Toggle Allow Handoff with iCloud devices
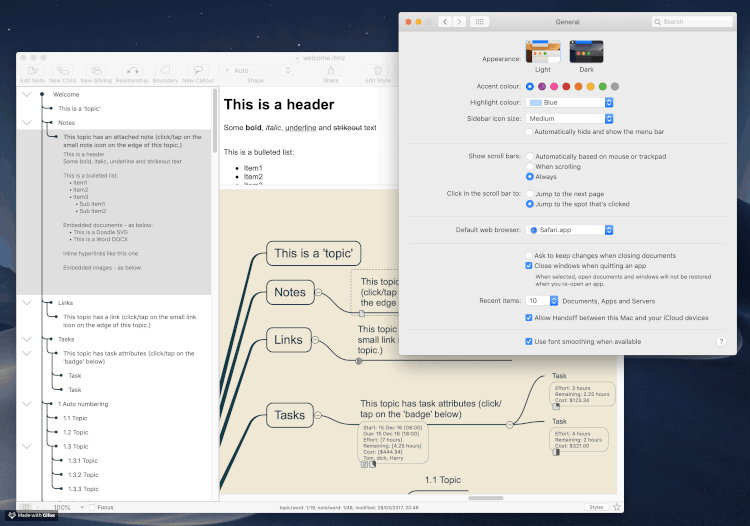750x526 pixels. pos(529,318)
